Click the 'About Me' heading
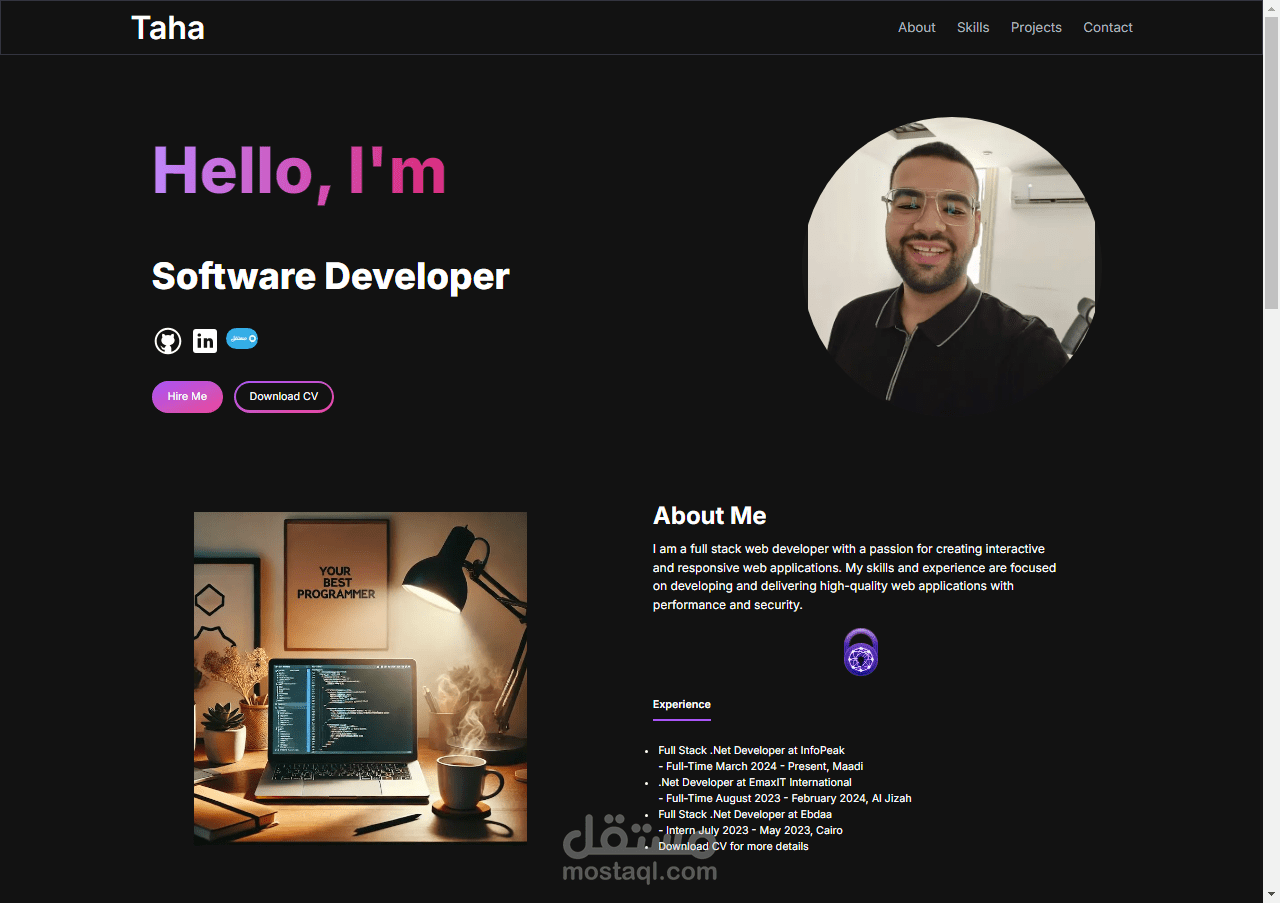The image size is (1280, 903). pyautogui.click(x=710, y=516)
